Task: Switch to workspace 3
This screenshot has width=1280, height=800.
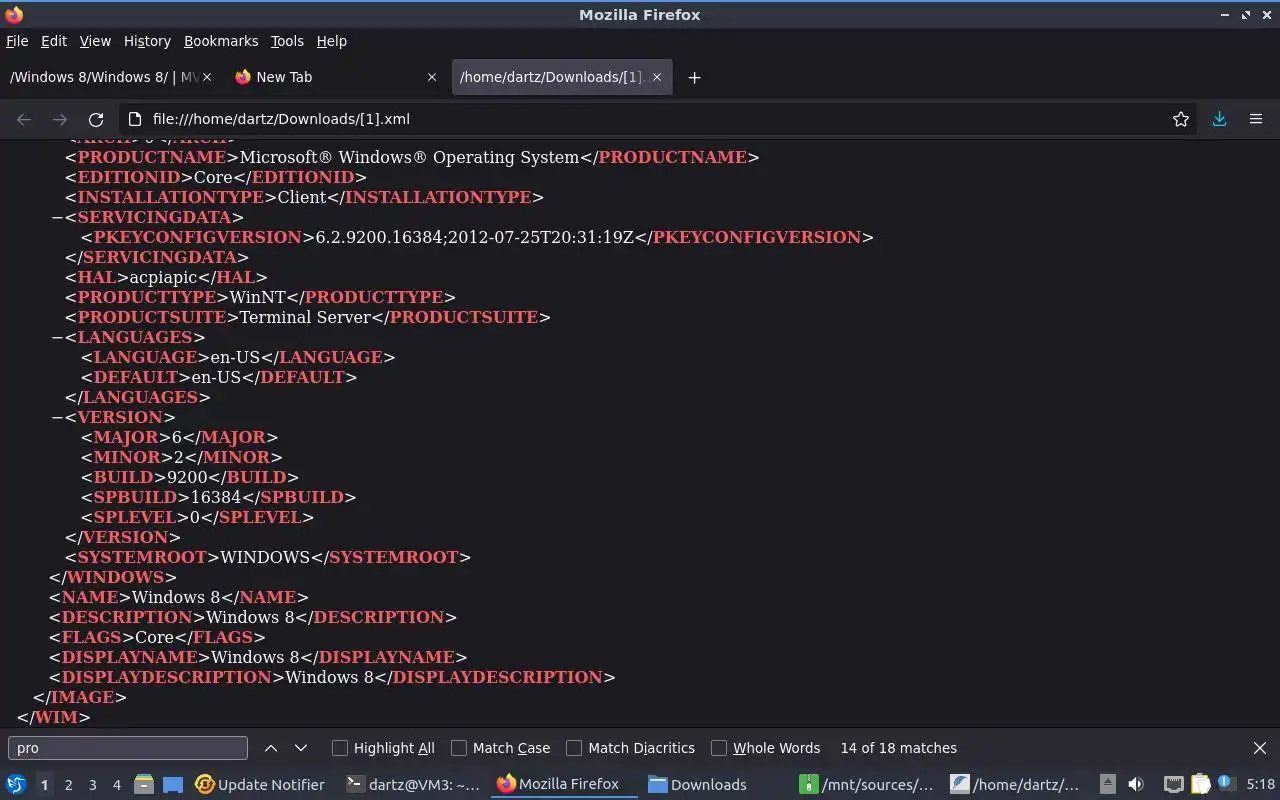Action: pyautogui.click(x=92, y=785)
